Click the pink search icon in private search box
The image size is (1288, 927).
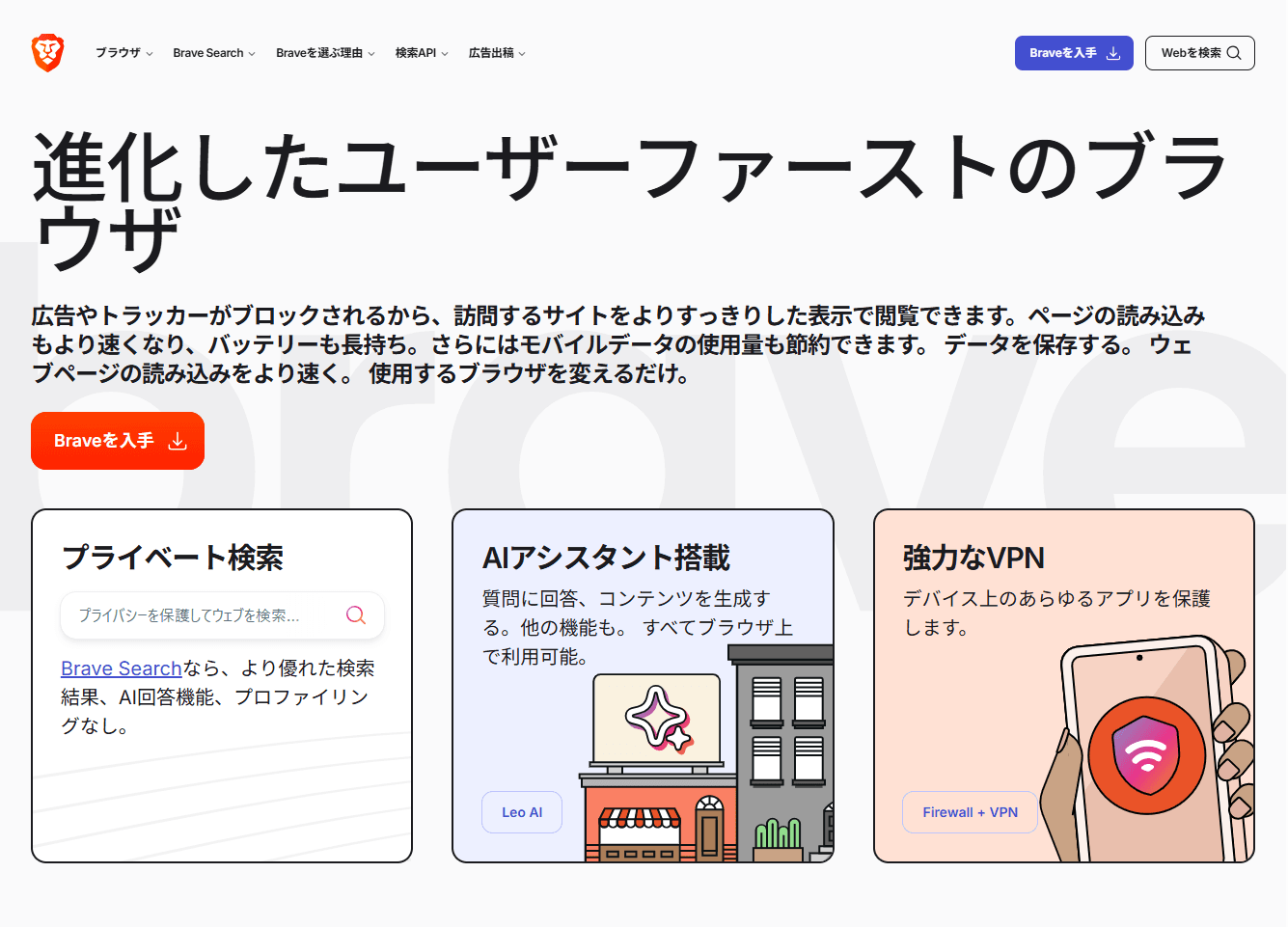356,615
